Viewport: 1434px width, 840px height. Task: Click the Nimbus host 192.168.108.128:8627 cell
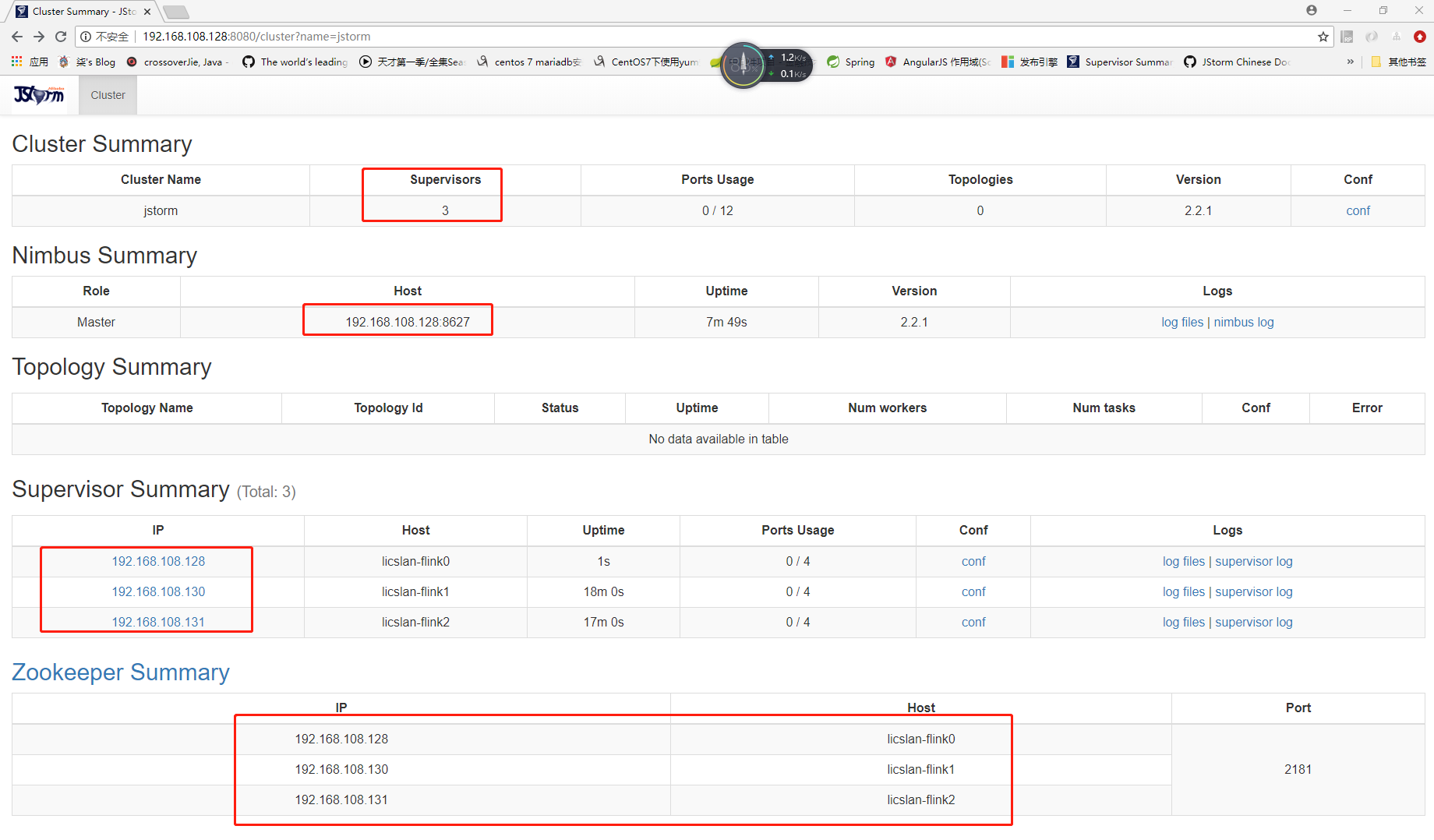tap(408, 322)
